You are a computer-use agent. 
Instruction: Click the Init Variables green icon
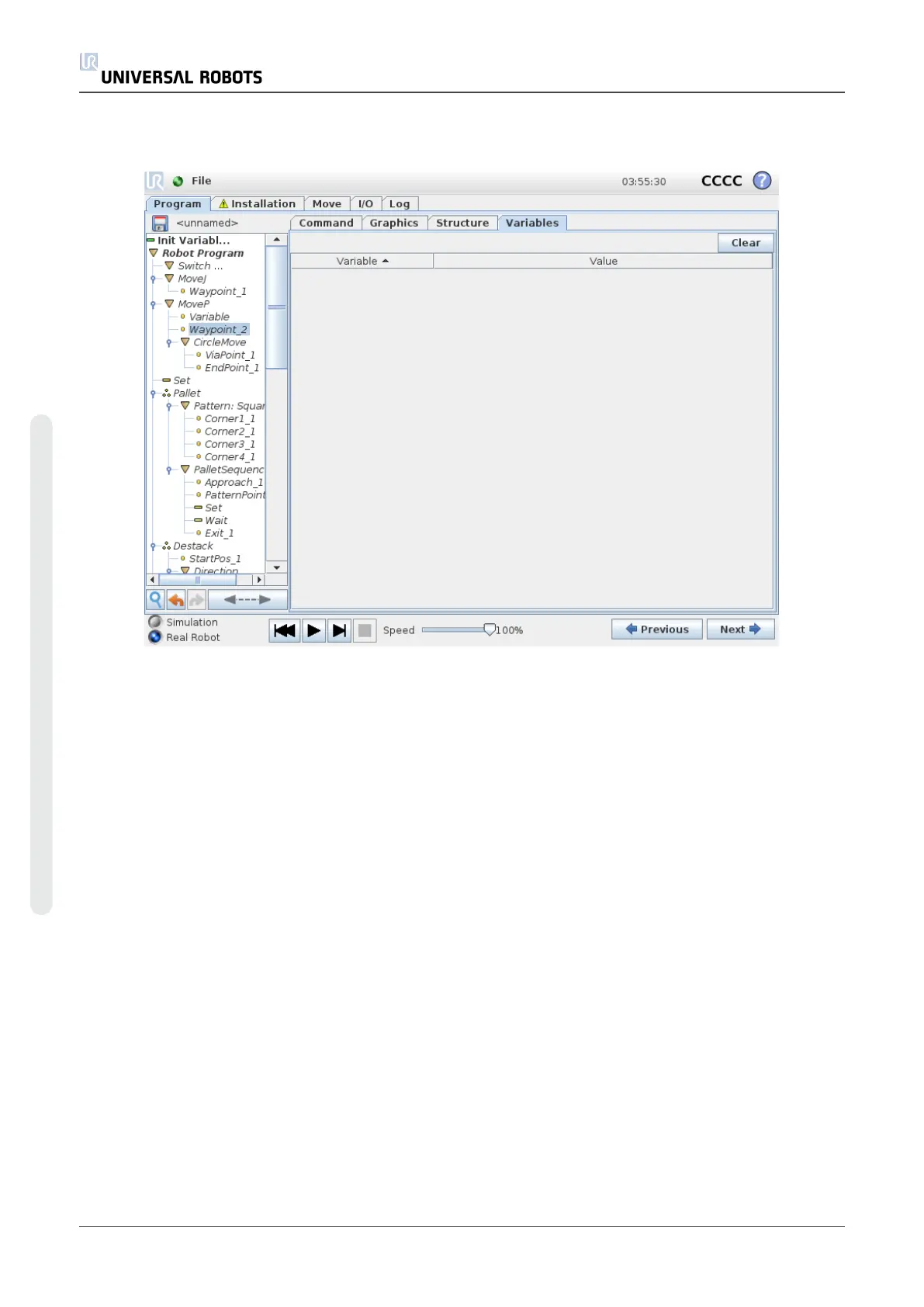coord(151,241)
